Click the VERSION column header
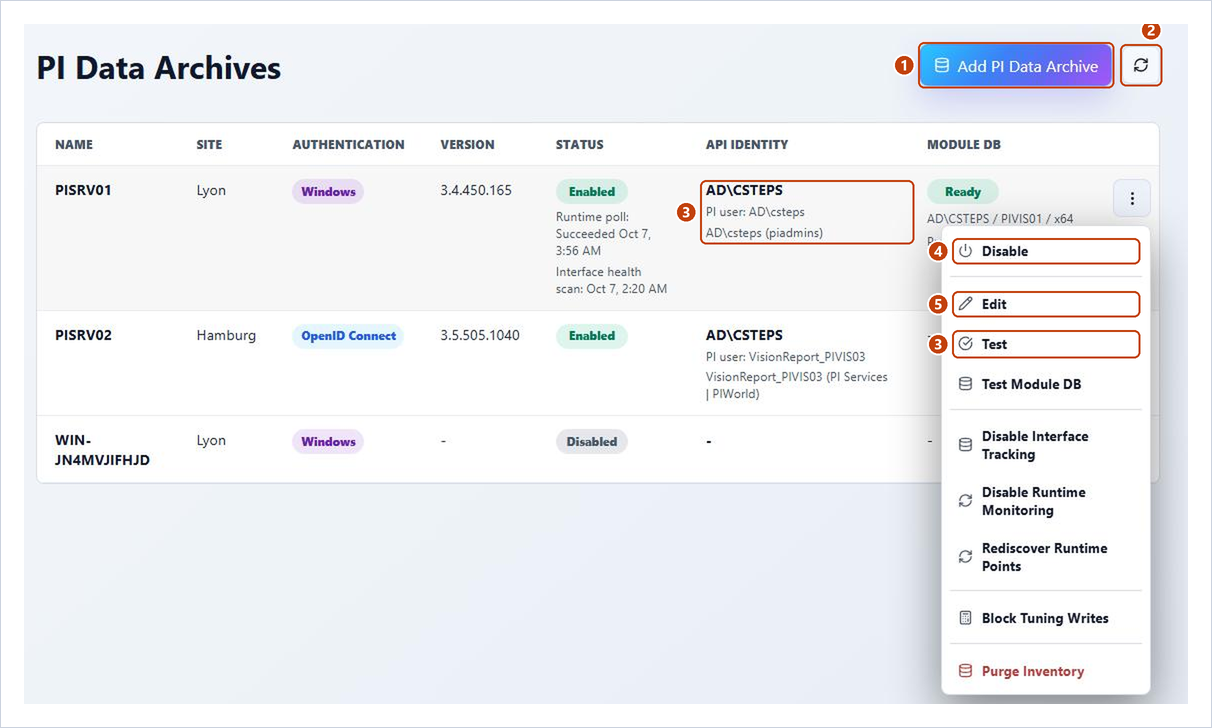 tap(467, 144)
